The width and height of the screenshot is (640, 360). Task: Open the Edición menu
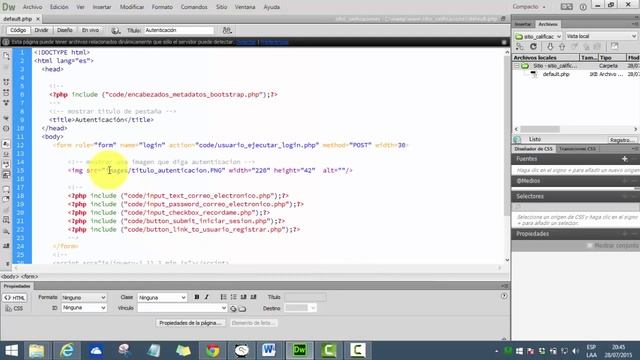[x=59, y=7]
